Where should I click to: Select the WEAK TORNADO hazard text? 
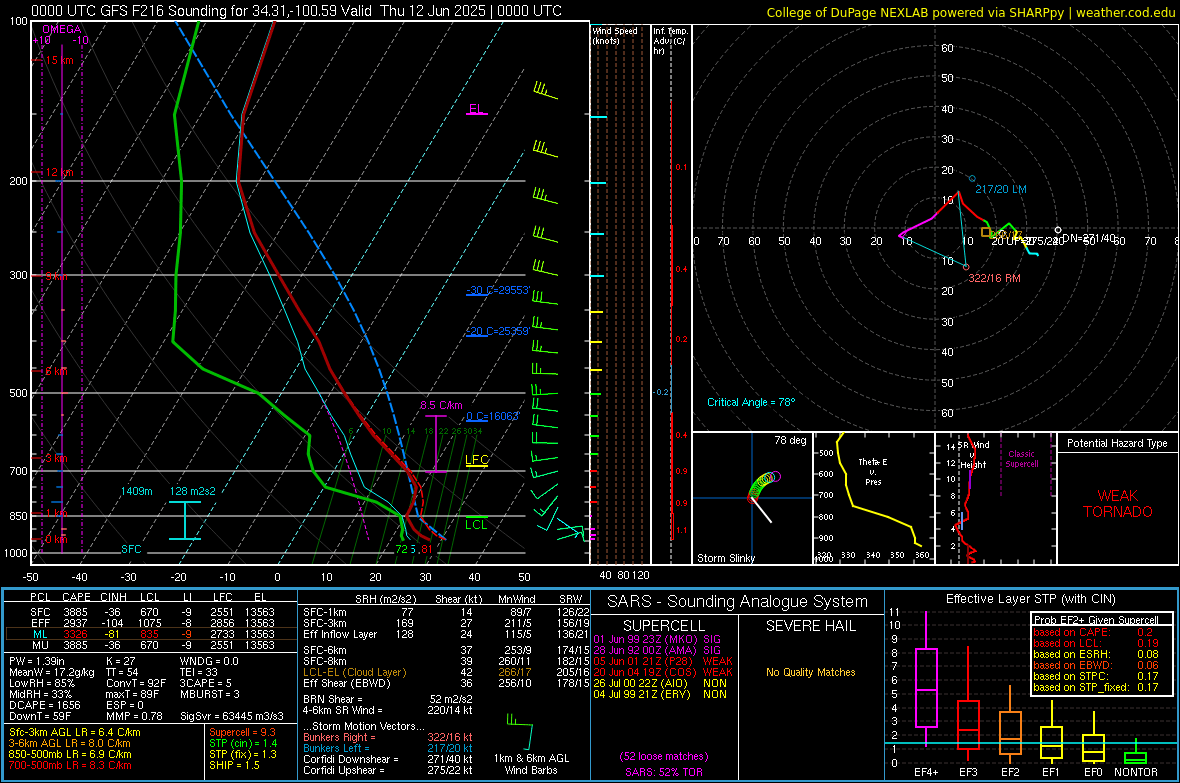point(1118,504)
